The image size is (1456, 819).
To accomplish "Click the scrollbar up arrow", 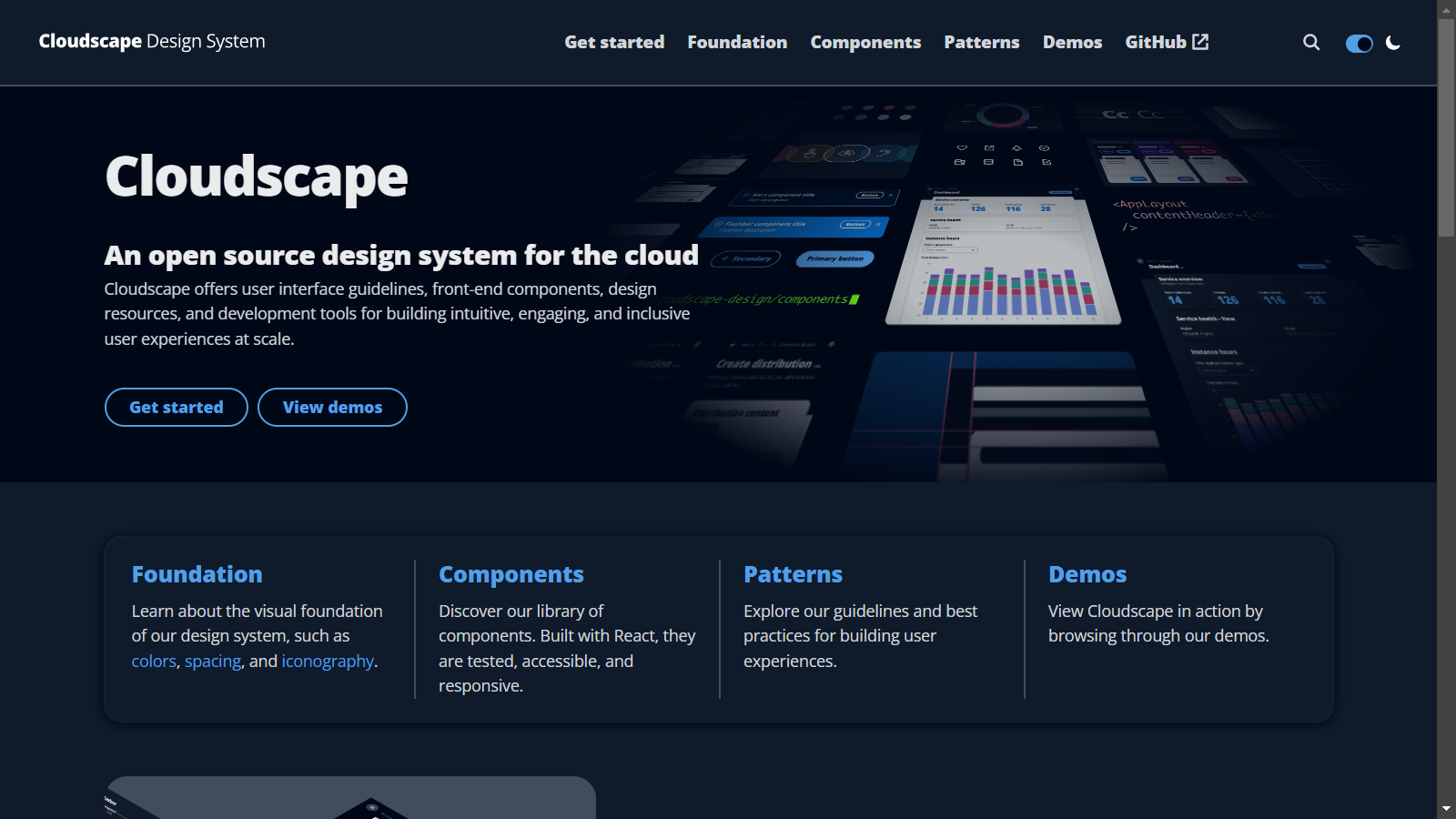I will coord(1446,9).
